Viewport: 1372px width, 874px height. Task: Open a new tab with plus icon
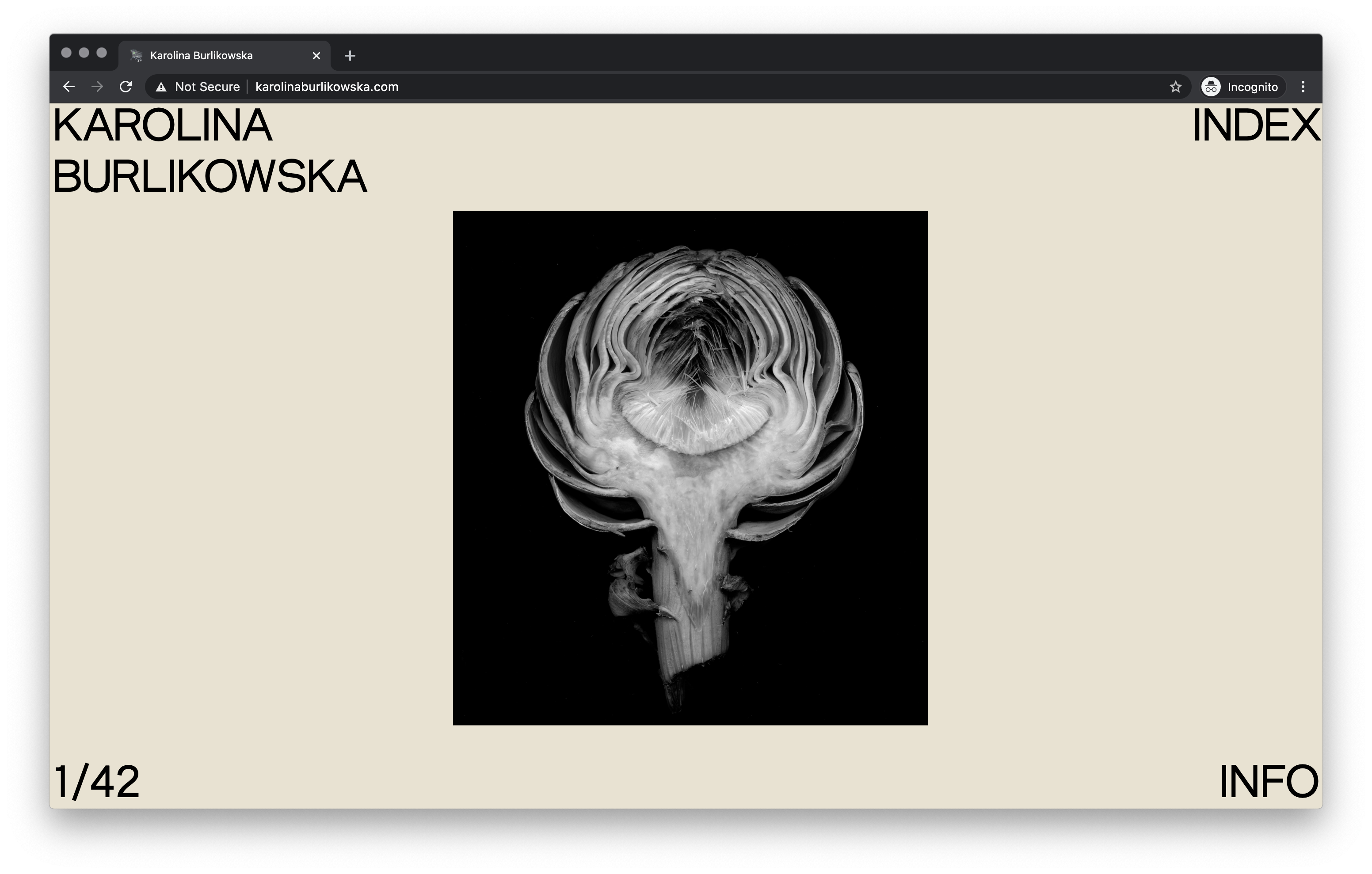point(350,56)
